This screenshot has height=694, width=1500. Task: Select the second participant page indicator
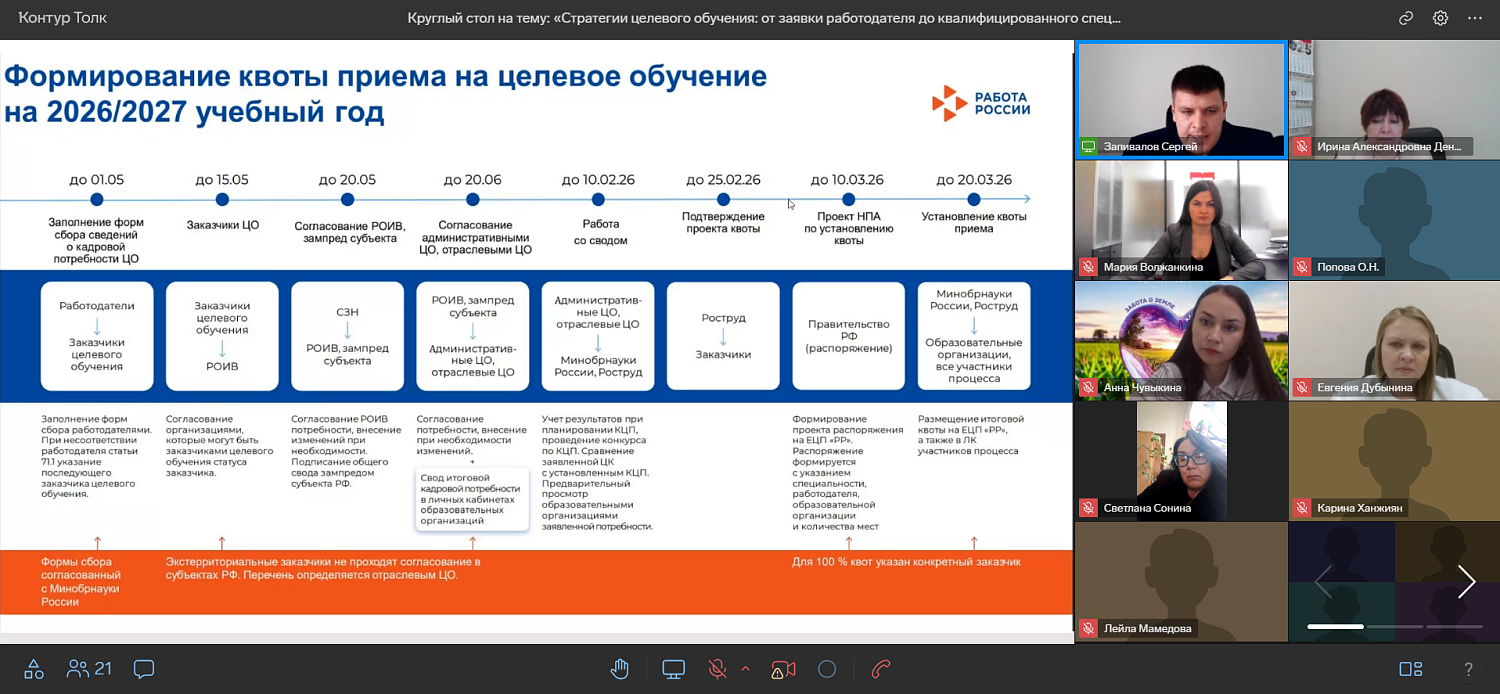(1394, 627)
